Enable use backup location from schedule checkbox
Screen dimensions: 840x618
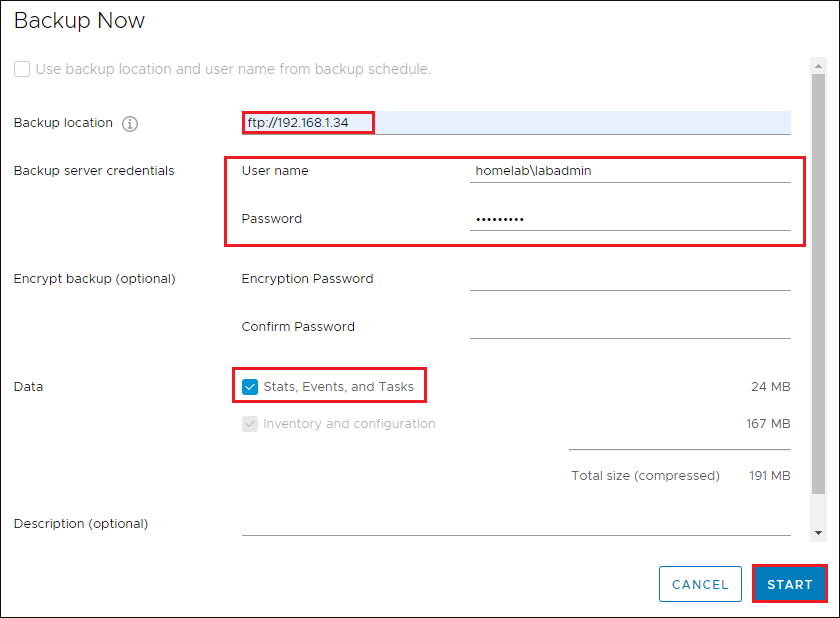click(x=22, y=69)
